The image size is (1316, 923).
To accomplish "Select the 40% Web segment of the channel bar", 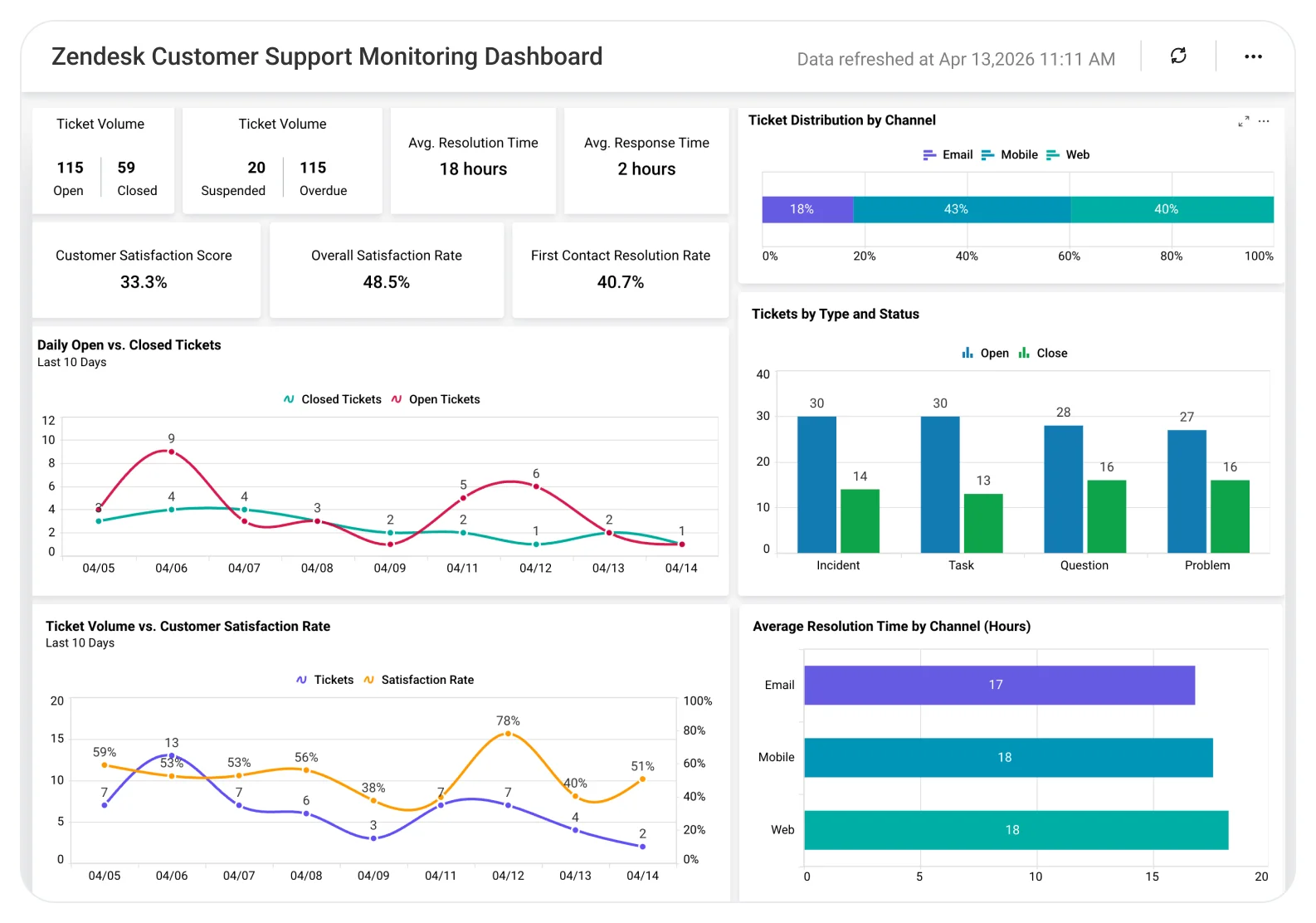I will point(1172,209).
